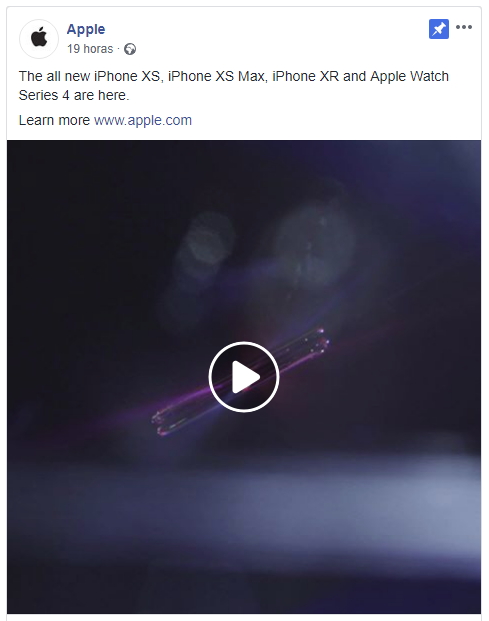Open the three-dot post options menu

tap(464, 27)
